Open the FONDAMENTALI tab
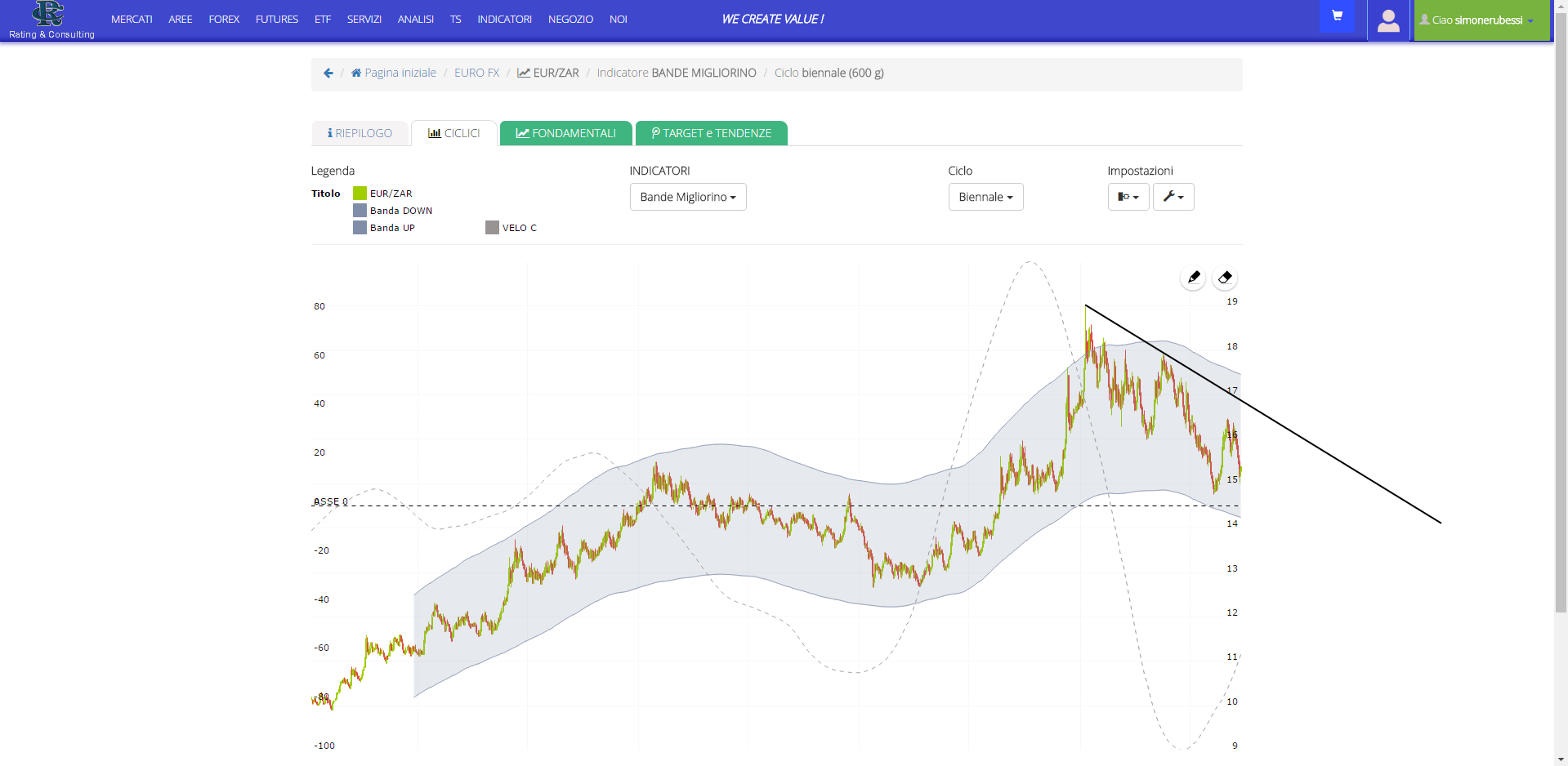1568x766 pixels. (x=565, y=133)
